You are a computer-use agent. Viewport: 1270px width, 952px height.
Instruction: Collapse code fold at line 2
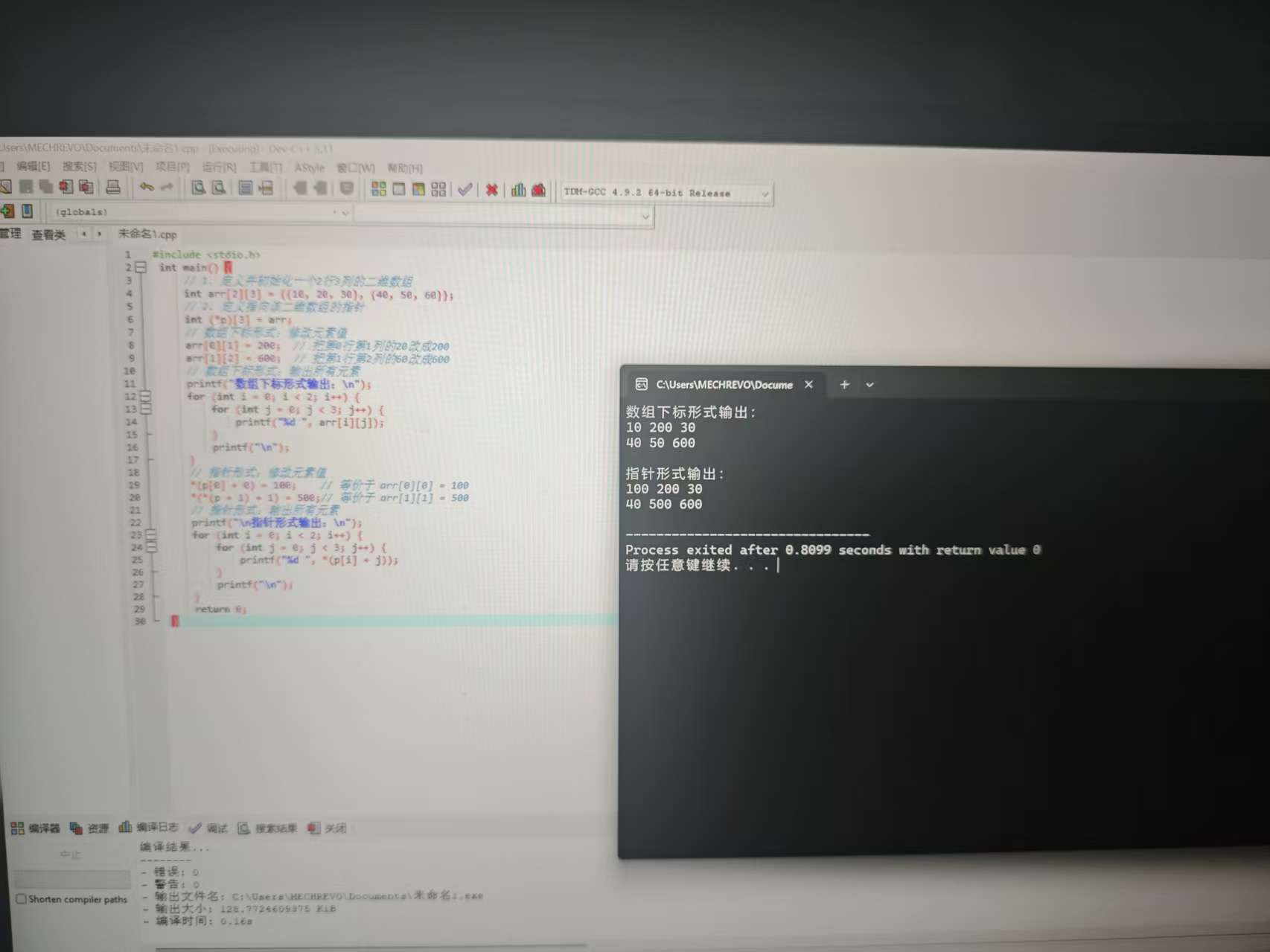pos(140,267)
